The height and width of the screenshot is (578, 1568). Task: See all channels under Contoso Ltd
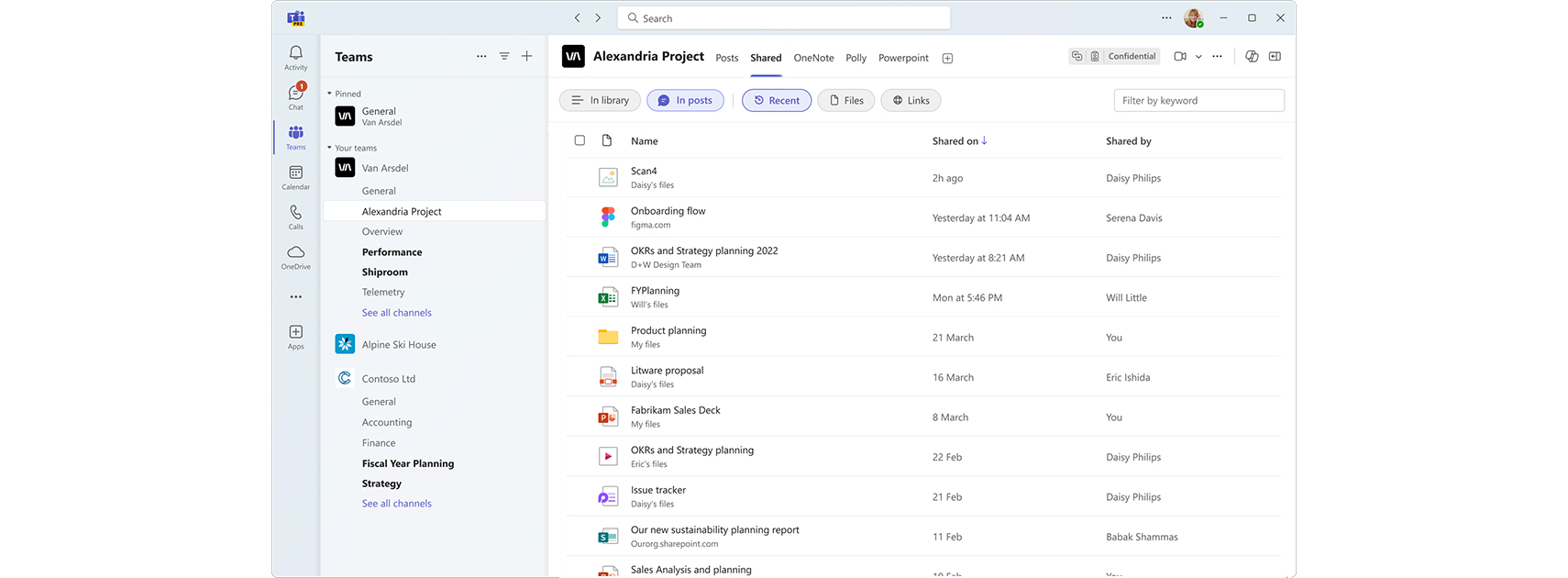tap(396, 504)
